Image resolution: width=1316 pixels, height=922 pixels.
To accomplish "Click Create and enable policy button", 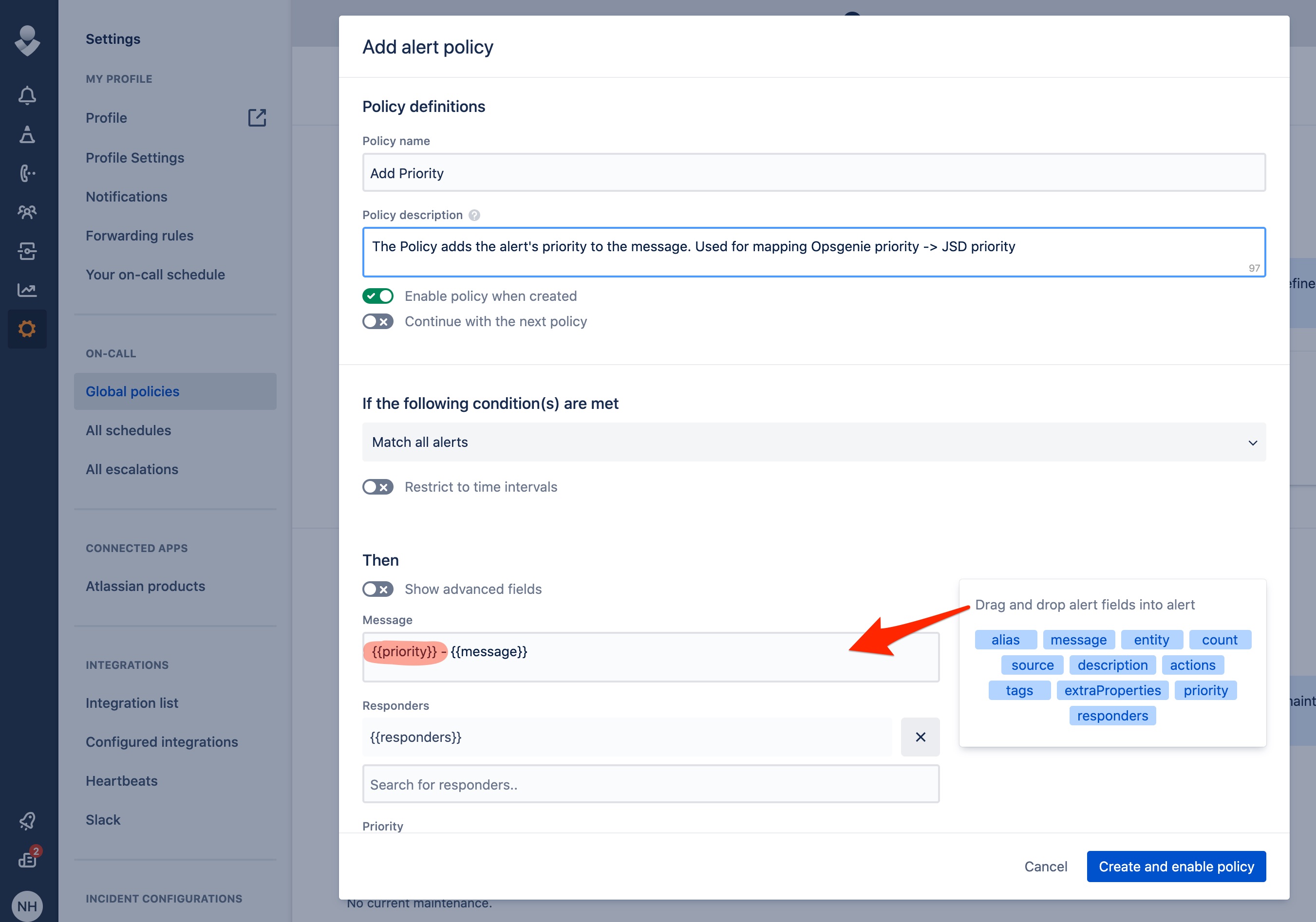I will coord(1176,867).
